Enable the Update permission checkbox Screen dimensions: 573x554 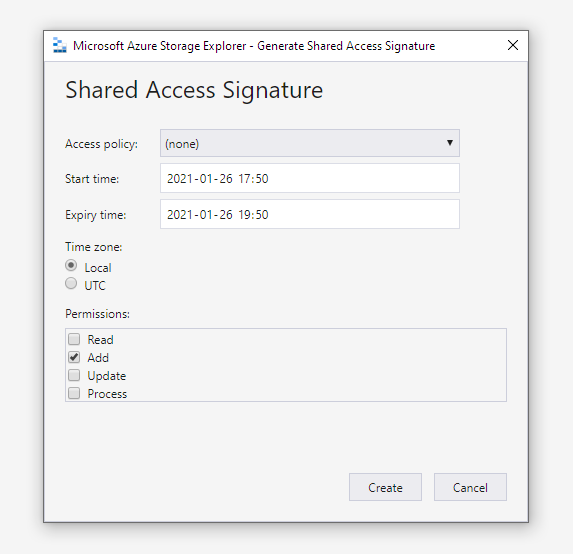click(x=74, y=375)
